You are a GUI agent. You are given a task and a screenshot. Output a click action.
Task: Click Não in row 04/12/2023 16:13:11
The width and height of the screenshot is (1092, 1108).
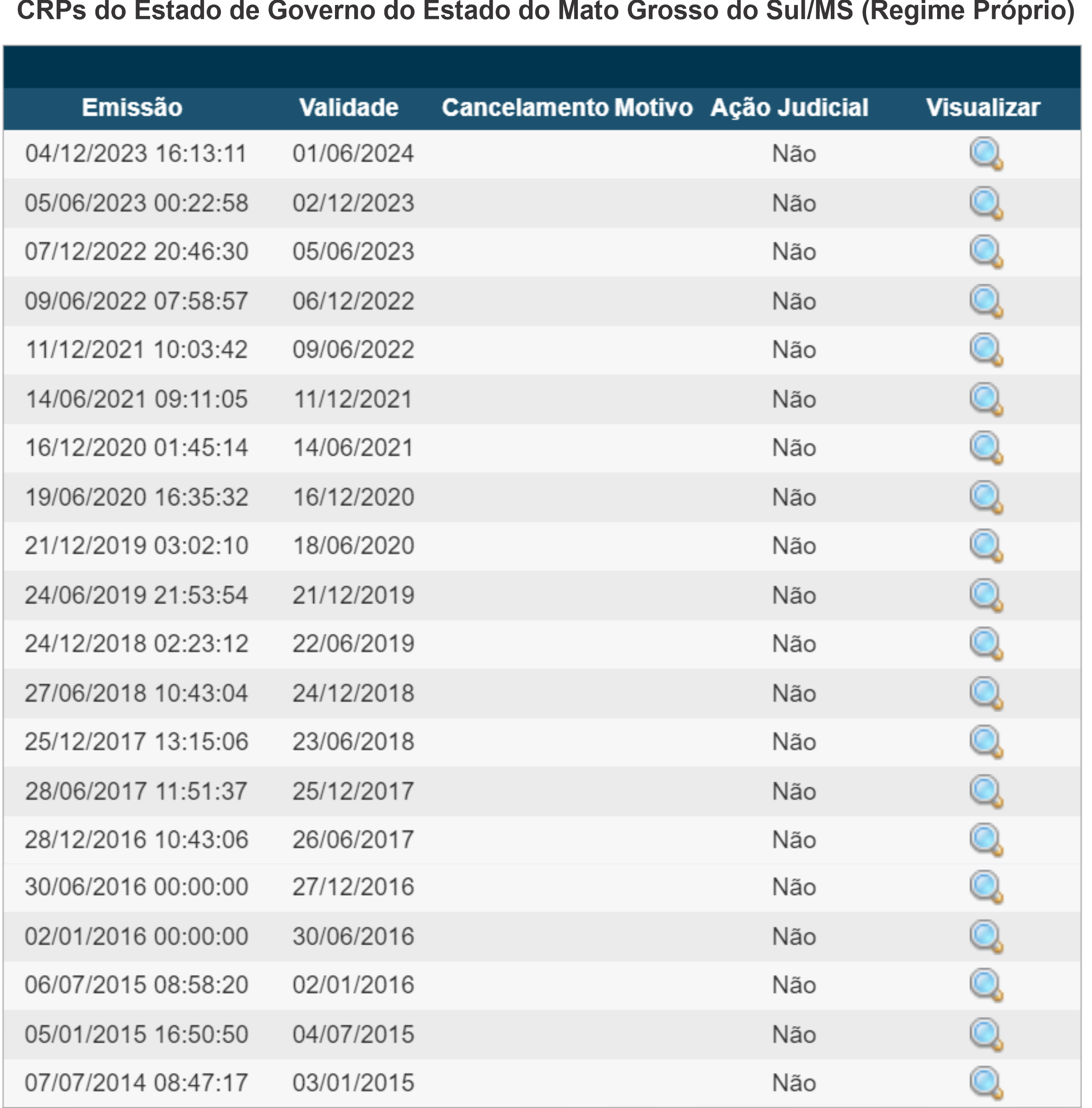pos(794,154)
